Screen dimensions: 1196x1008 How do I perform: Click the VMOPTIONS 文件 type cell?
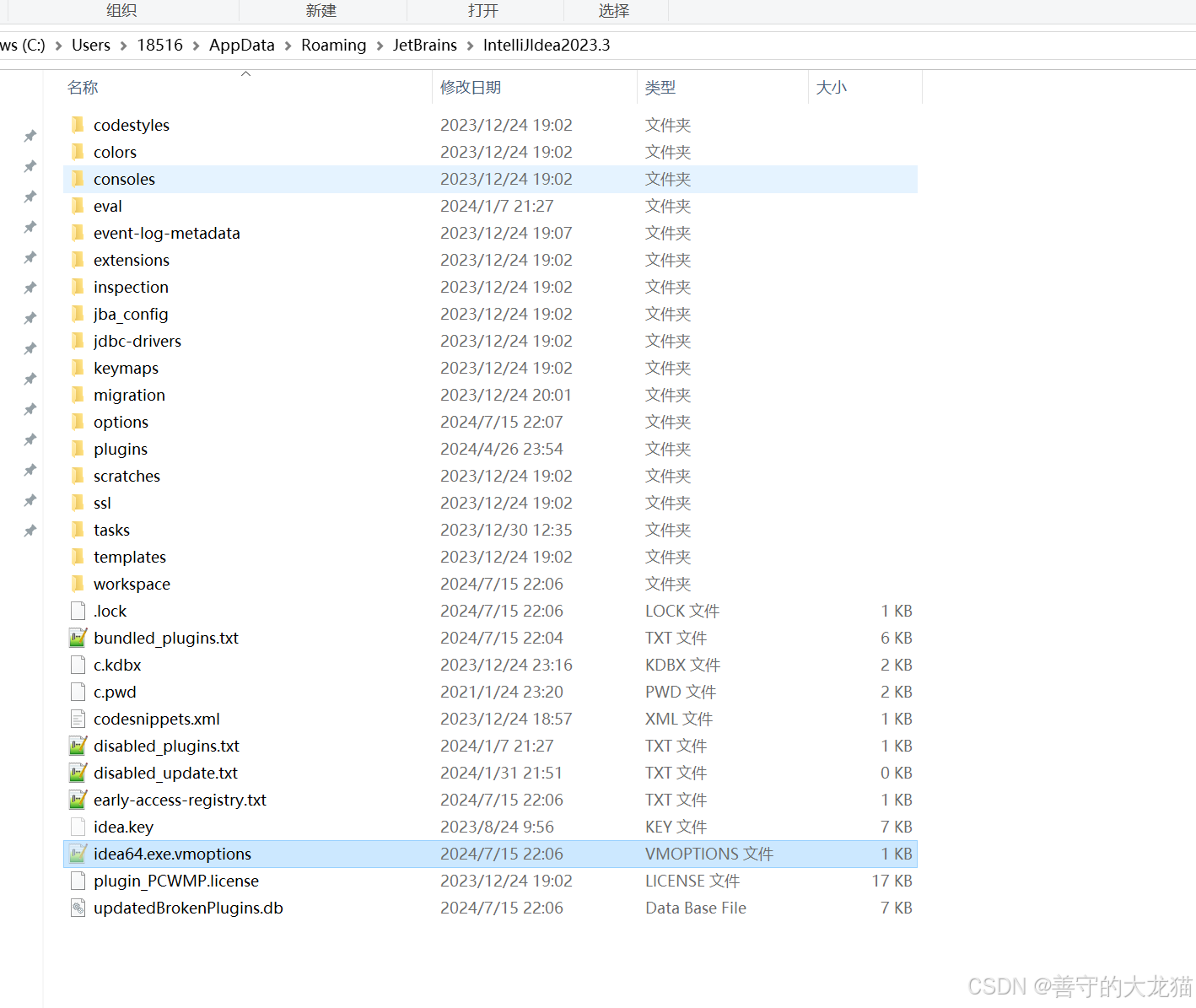[709, 854]
